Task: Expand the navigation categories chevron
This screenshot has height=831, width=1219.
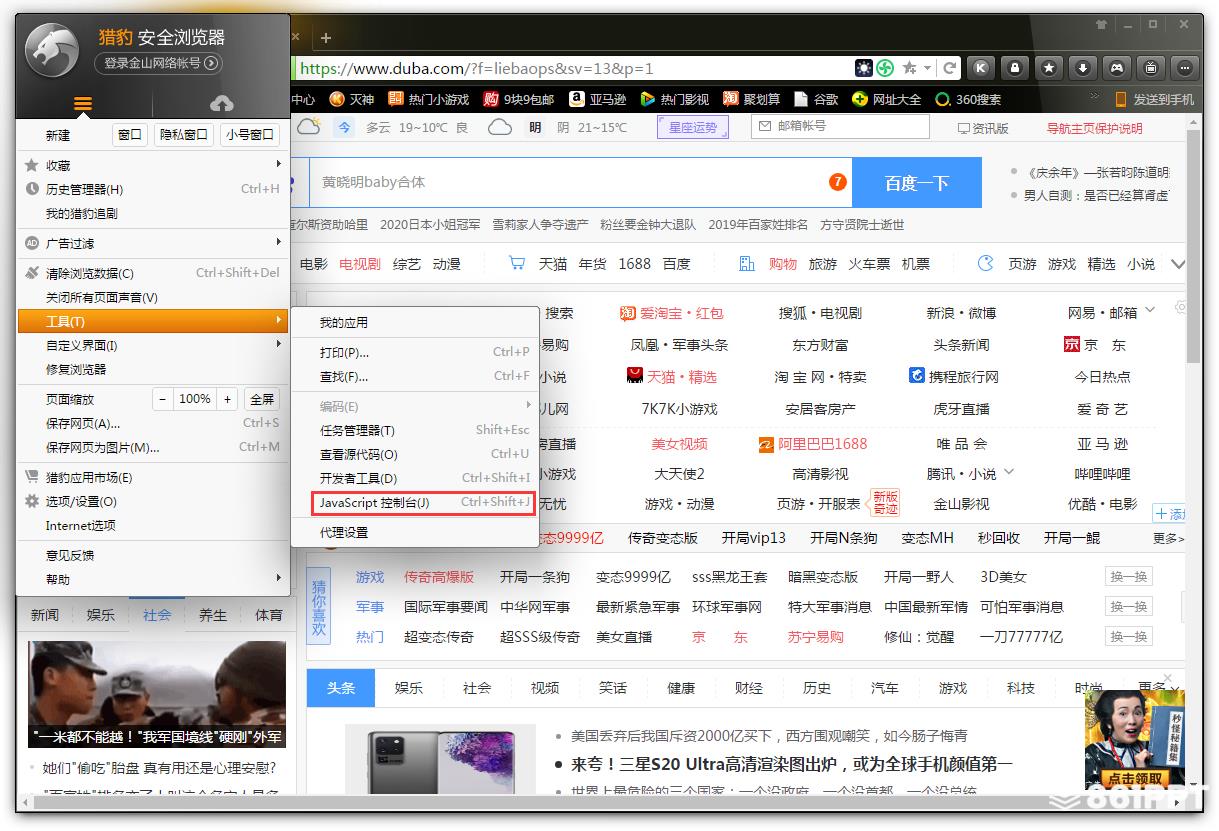Action: [1178, 264]
